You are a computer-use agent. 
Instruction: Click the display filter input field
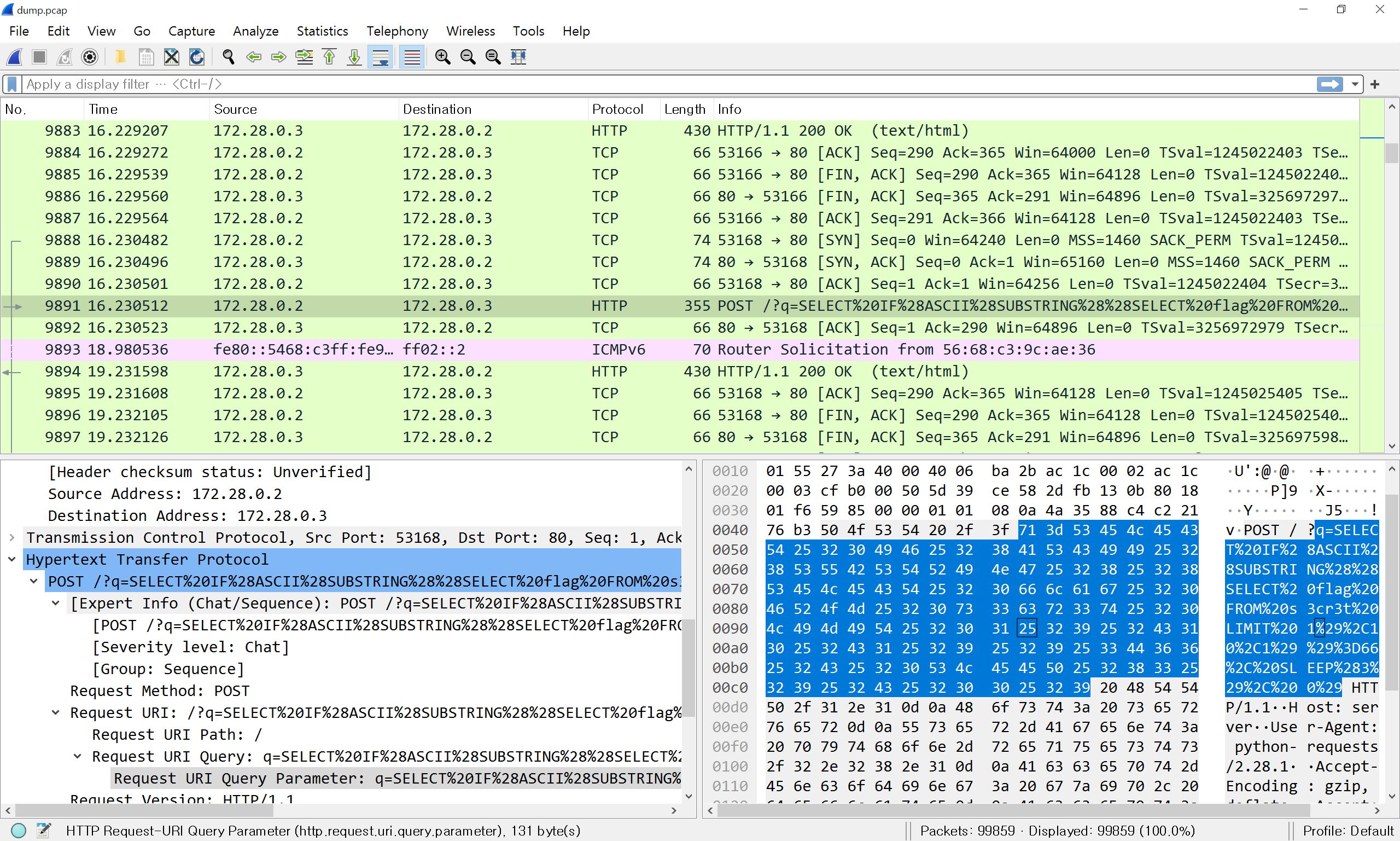[x=623, y=84]
